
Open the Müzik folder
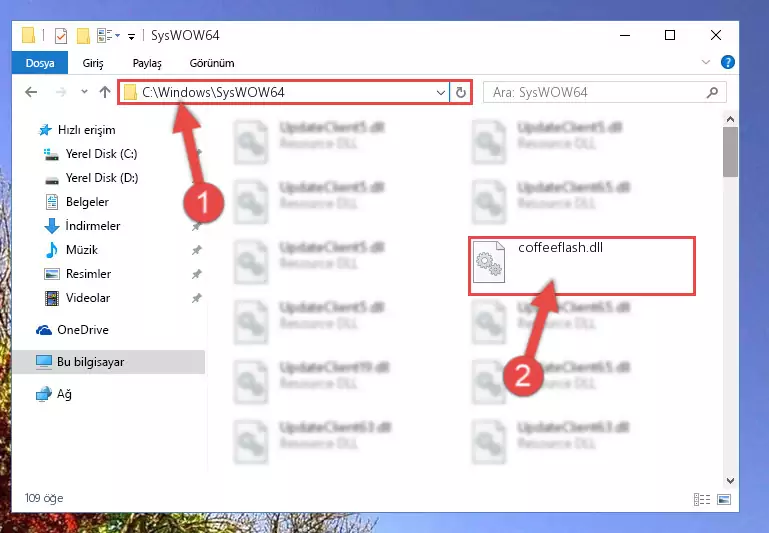71,250
